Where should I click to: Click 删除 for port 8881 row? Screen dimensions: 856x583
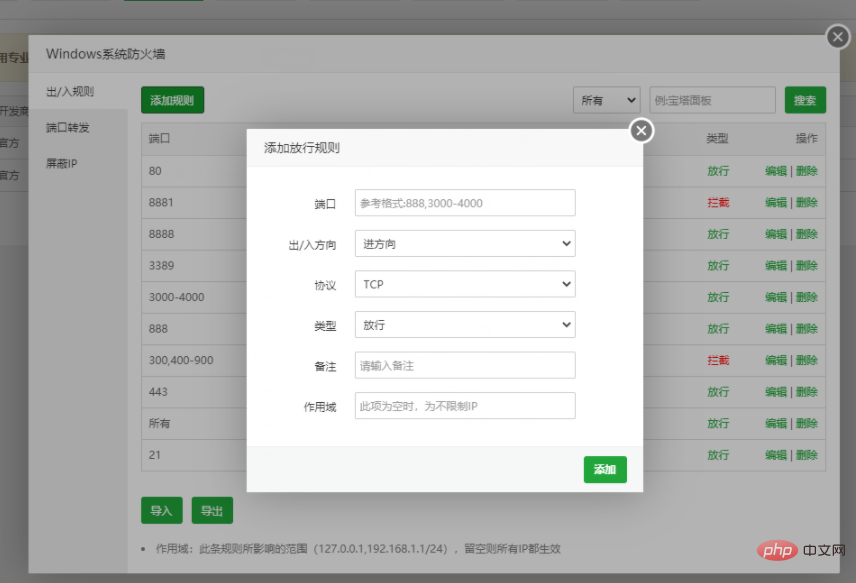coord(807,203)
